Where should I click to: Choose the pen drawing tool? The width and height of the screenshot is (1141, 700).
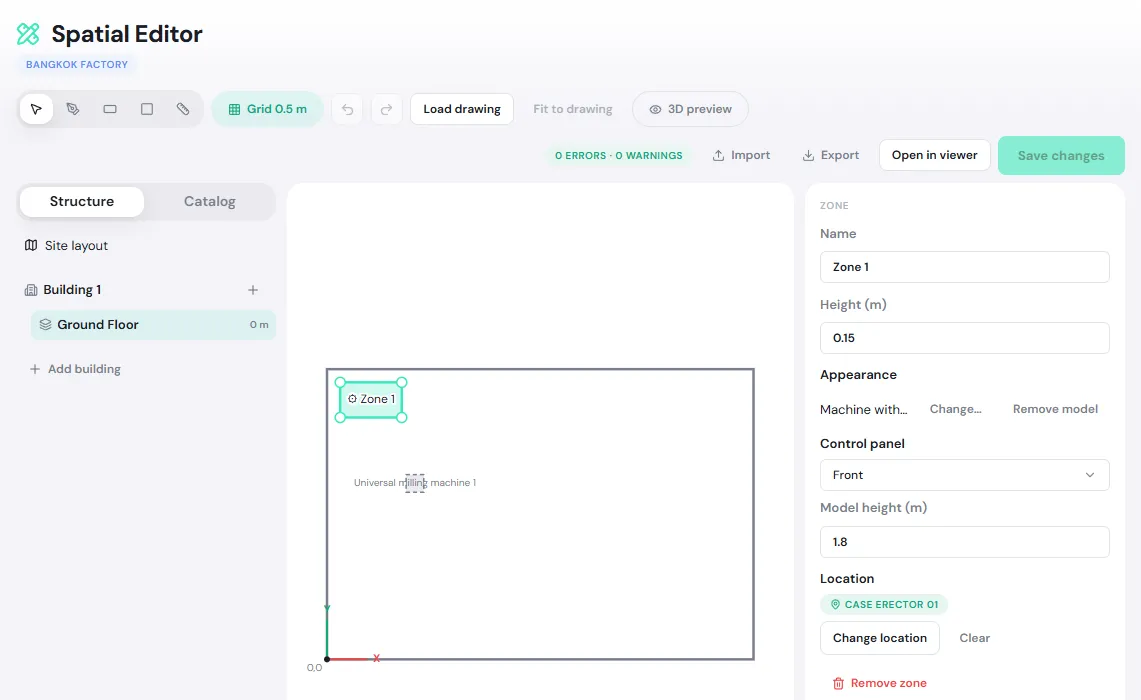pos(73,109)
